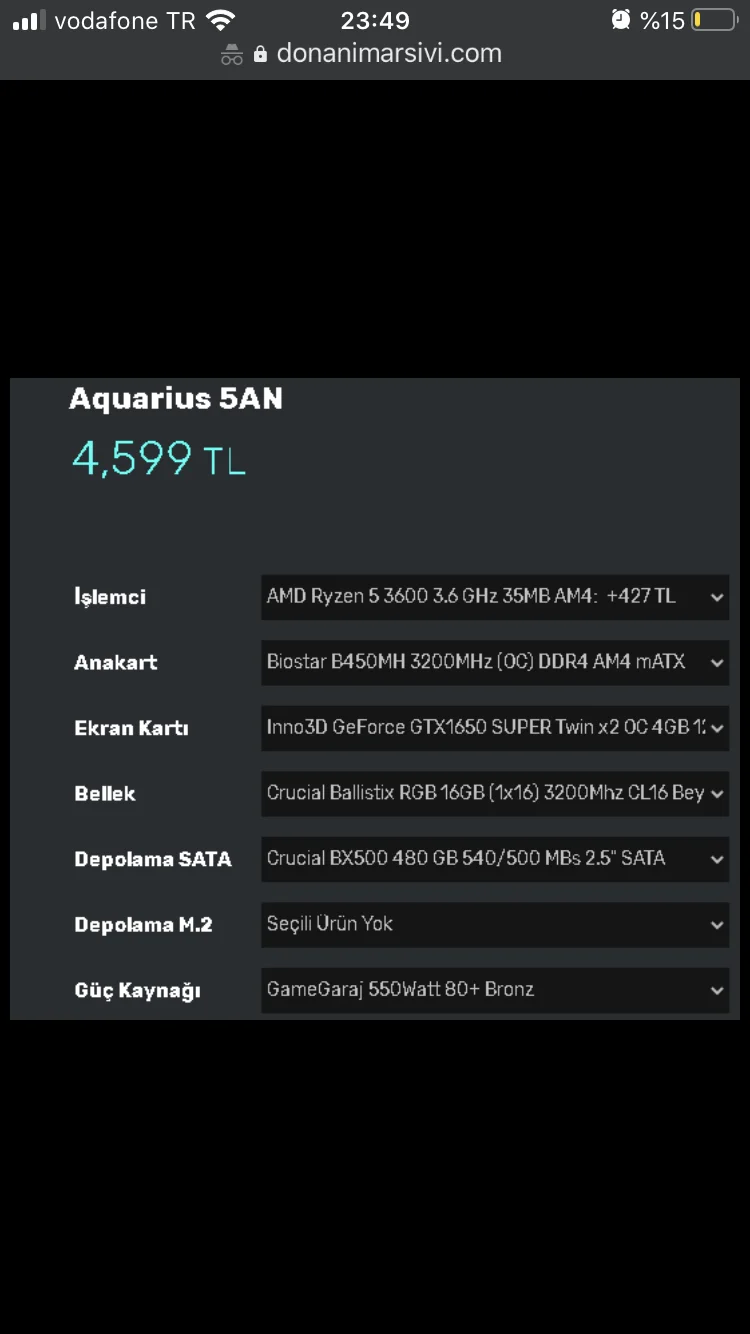Tap the donanimarsivi.com address bar
This screenshot has width=750, height=1334.
tap(390, 53)
